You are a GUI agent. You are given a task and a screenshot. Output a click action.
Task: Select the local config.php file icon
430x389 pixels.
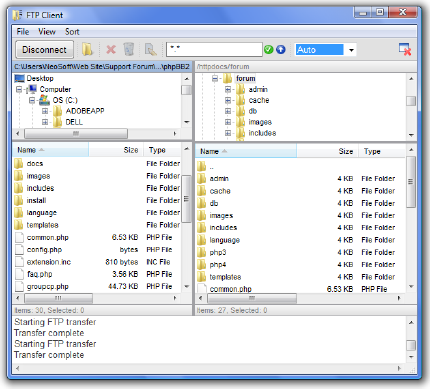(20, 250)
